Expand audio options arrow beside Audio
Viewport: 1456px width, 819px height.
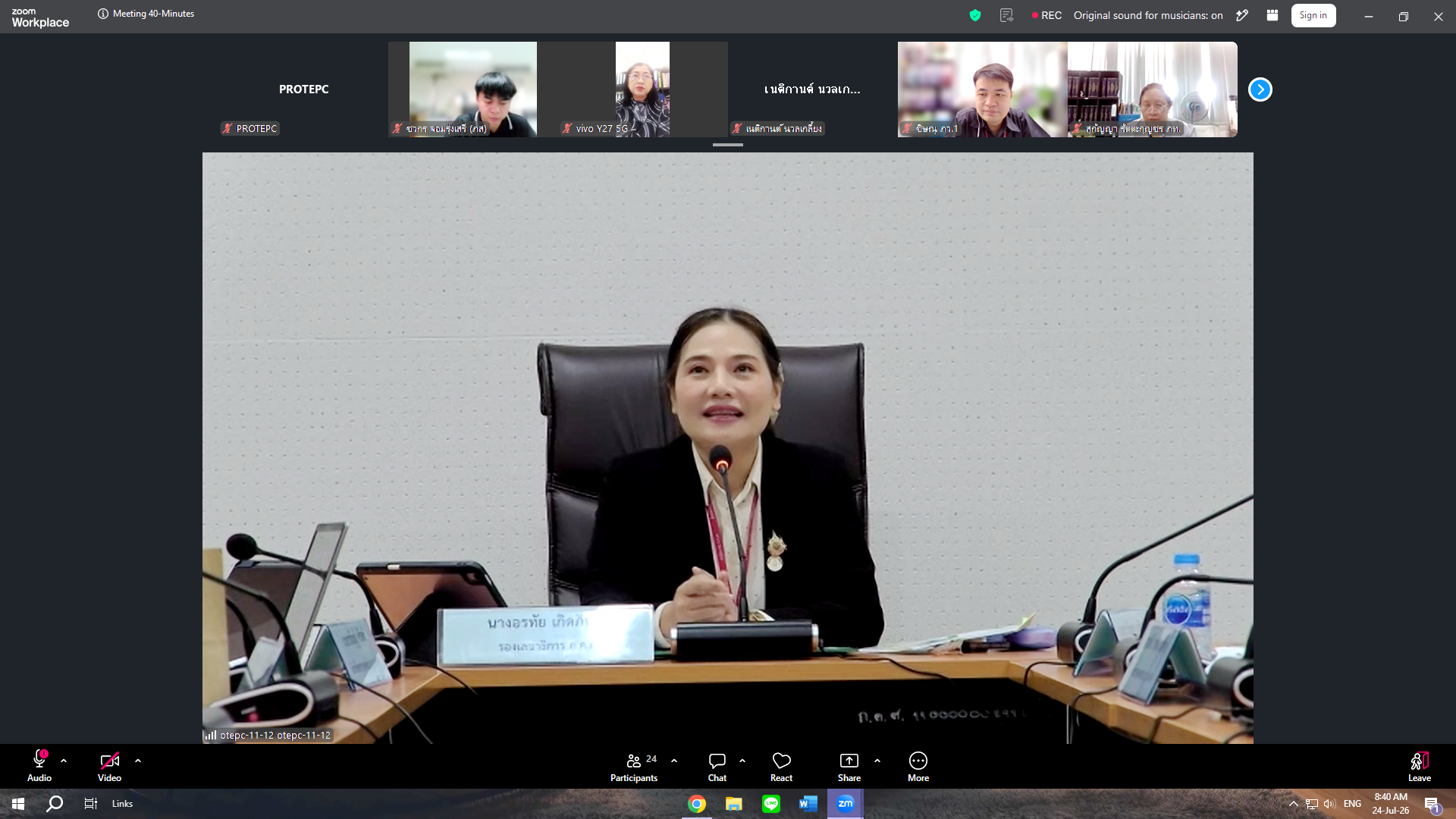click(x=64, y=761)
